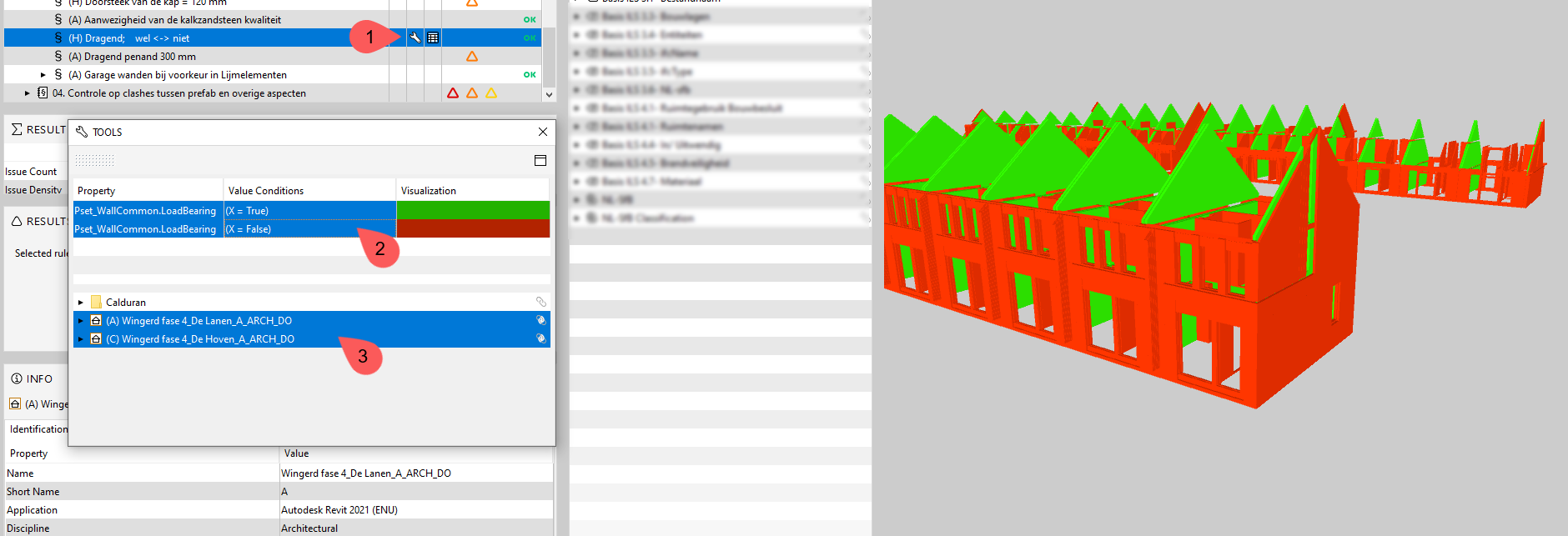Select rule (A) Dragend penand 300 mm
Viewport: 1568px width, 536px height.
[x=132, y=57]
